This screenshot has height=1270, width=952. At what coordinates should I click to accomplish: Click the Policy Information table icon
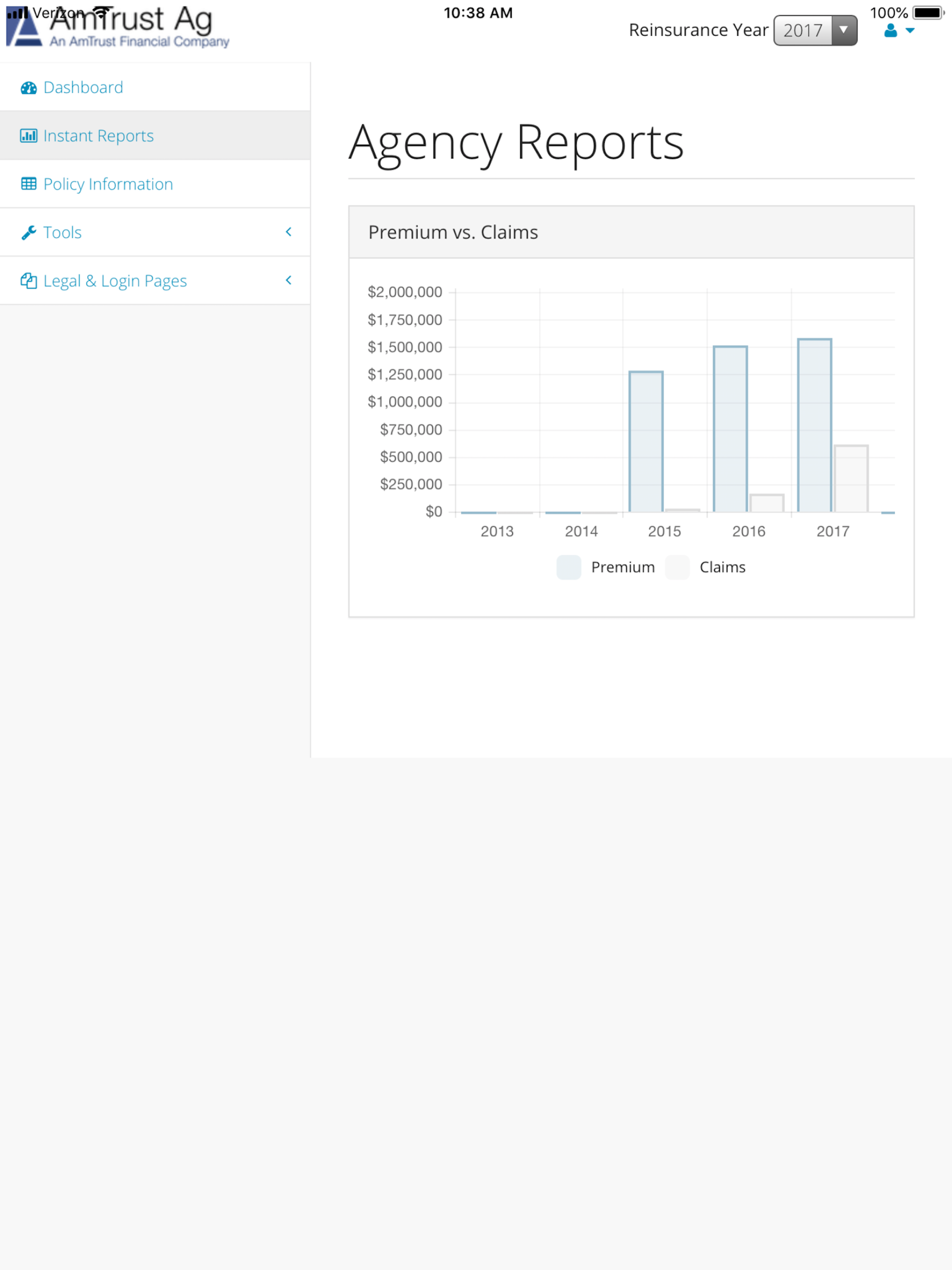[29, 184]
